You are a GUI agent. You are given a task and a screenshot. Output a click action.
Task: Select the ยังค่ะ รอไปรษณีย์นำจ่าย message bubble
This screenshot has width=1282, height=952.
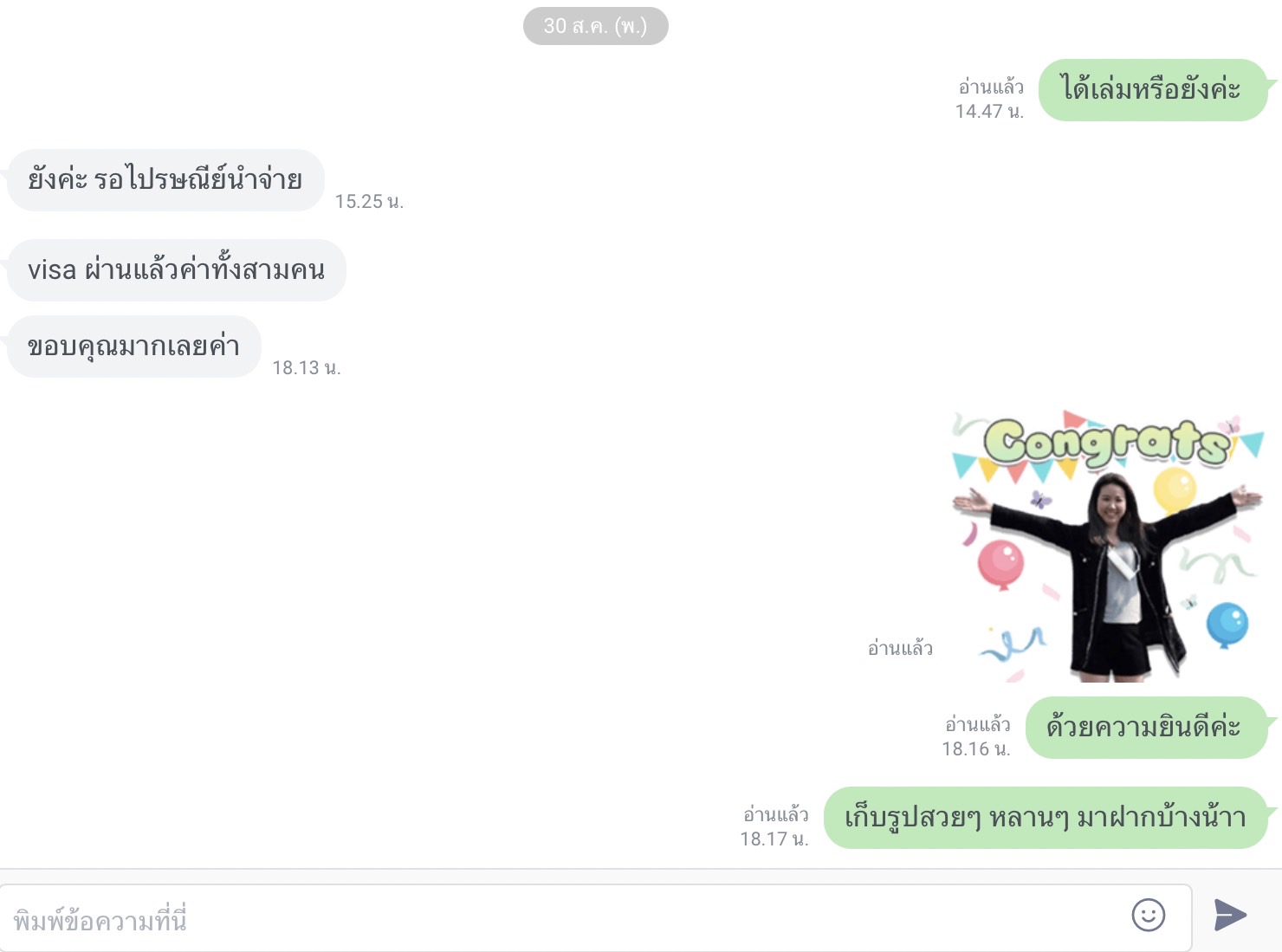coord(165,180)
